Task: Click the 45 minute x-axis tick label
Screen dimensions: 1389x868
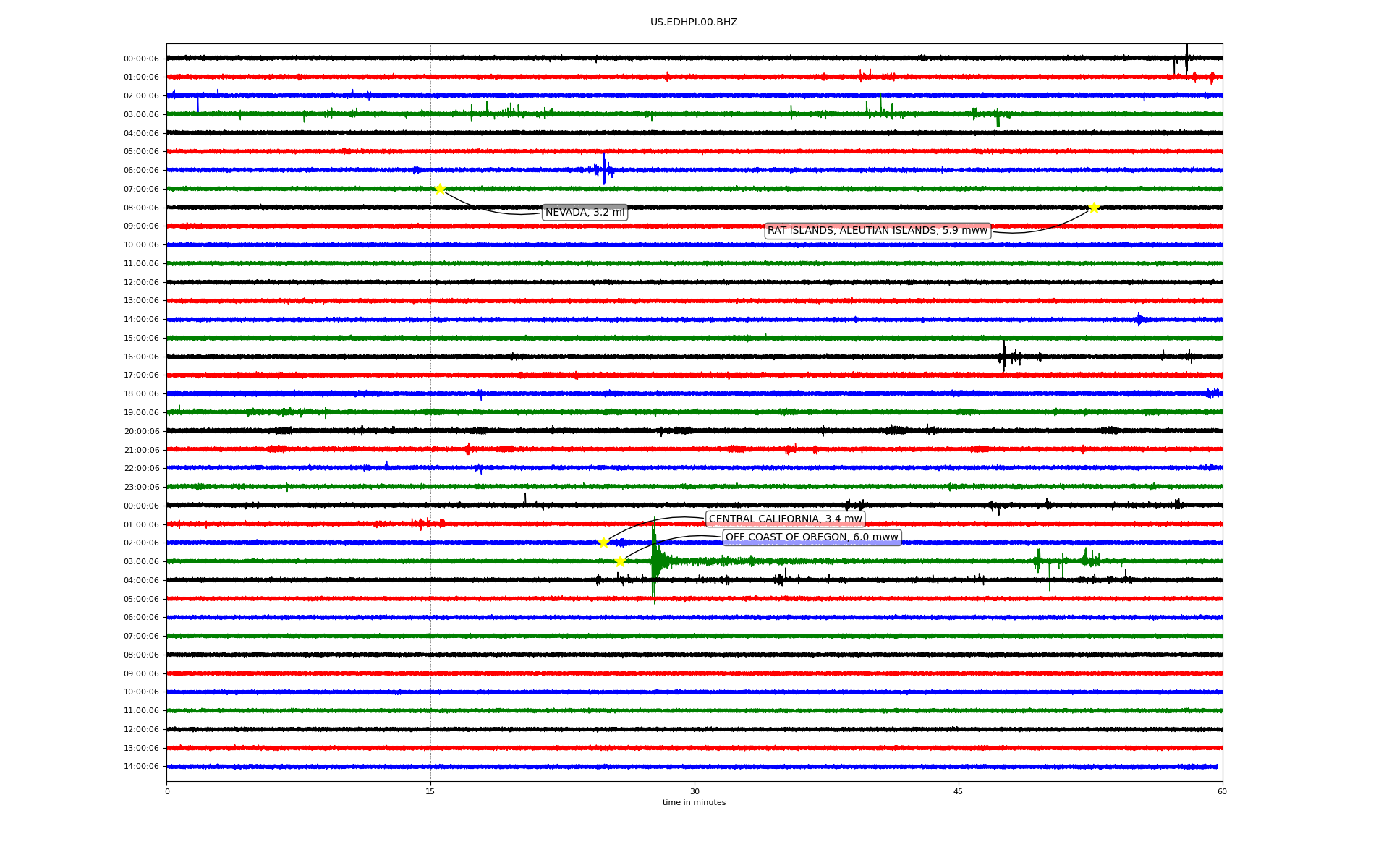Action: (x=959, y=792)
